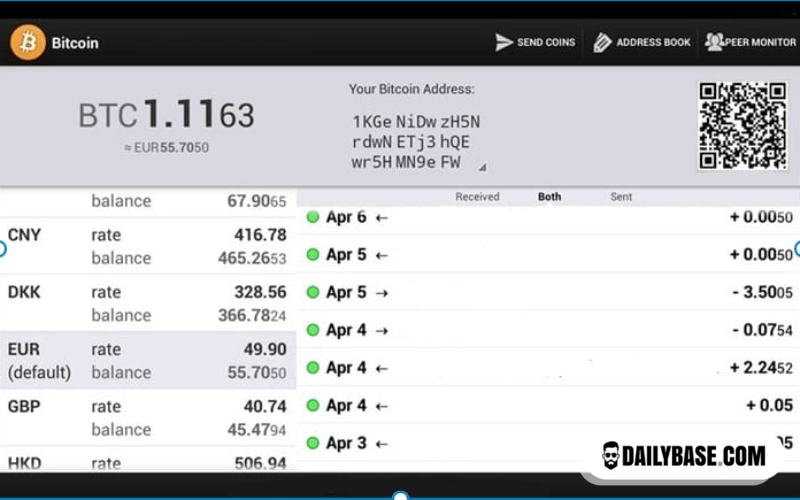
Task: Select the GBP exchange rate row
Action: point(148,418)
